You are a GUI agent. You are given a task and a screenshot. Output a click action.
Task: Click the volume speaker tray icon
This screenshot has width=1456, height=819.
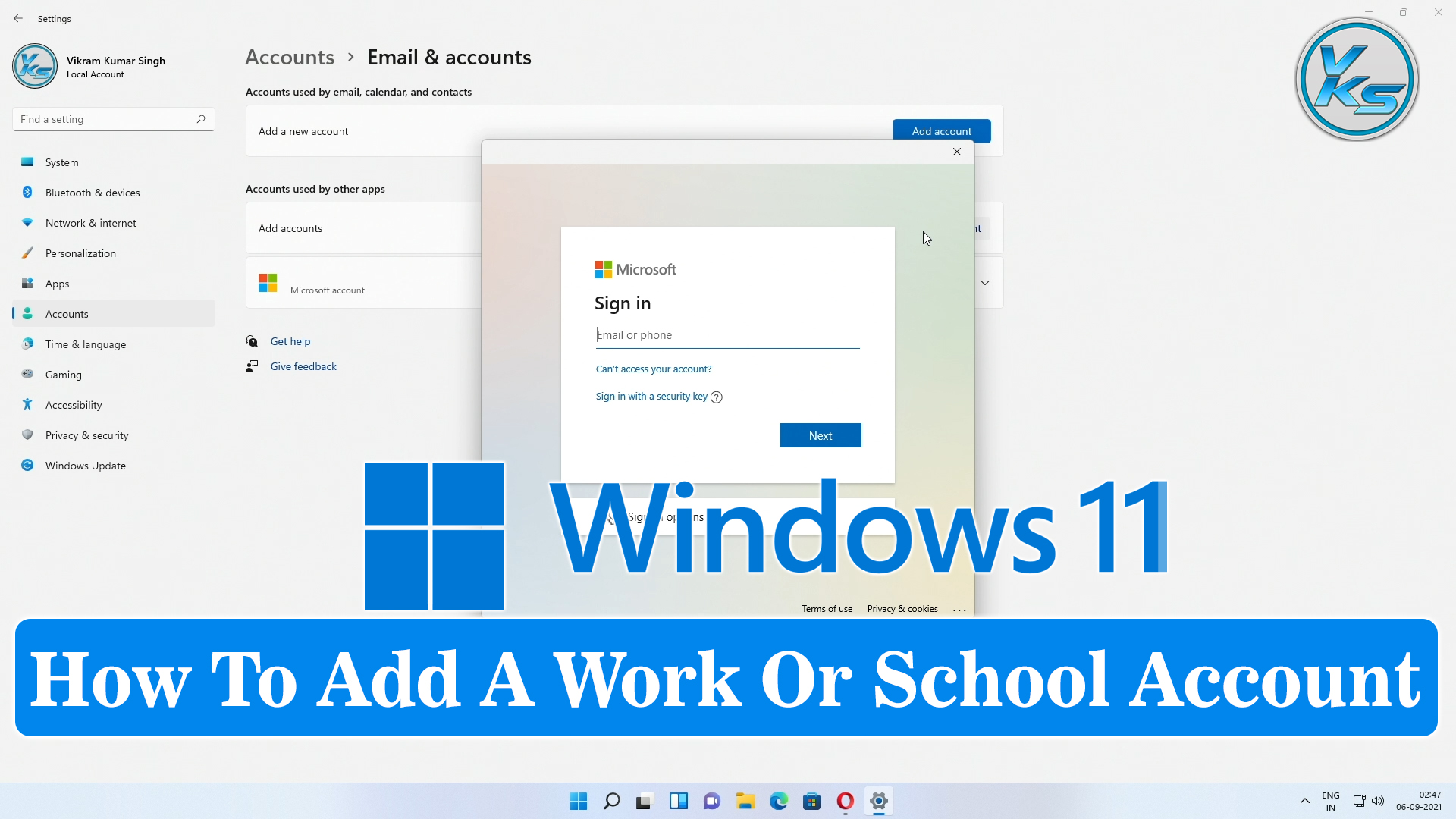(x=1378, y=801)
